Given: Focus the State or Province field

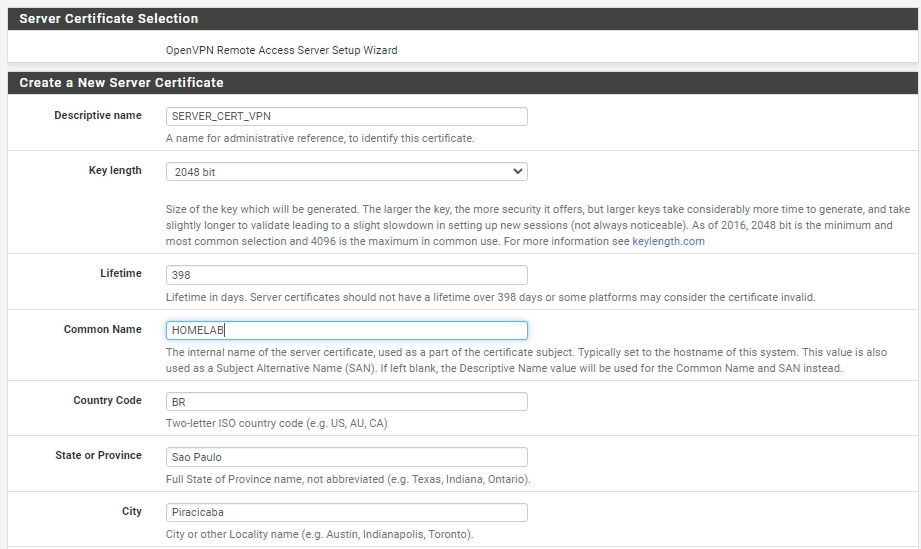Looking at the screenshot, I should [347, 457].
